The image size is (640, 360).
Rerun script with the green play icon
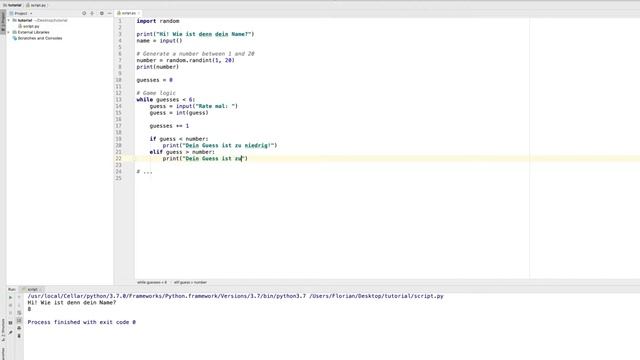11,298
